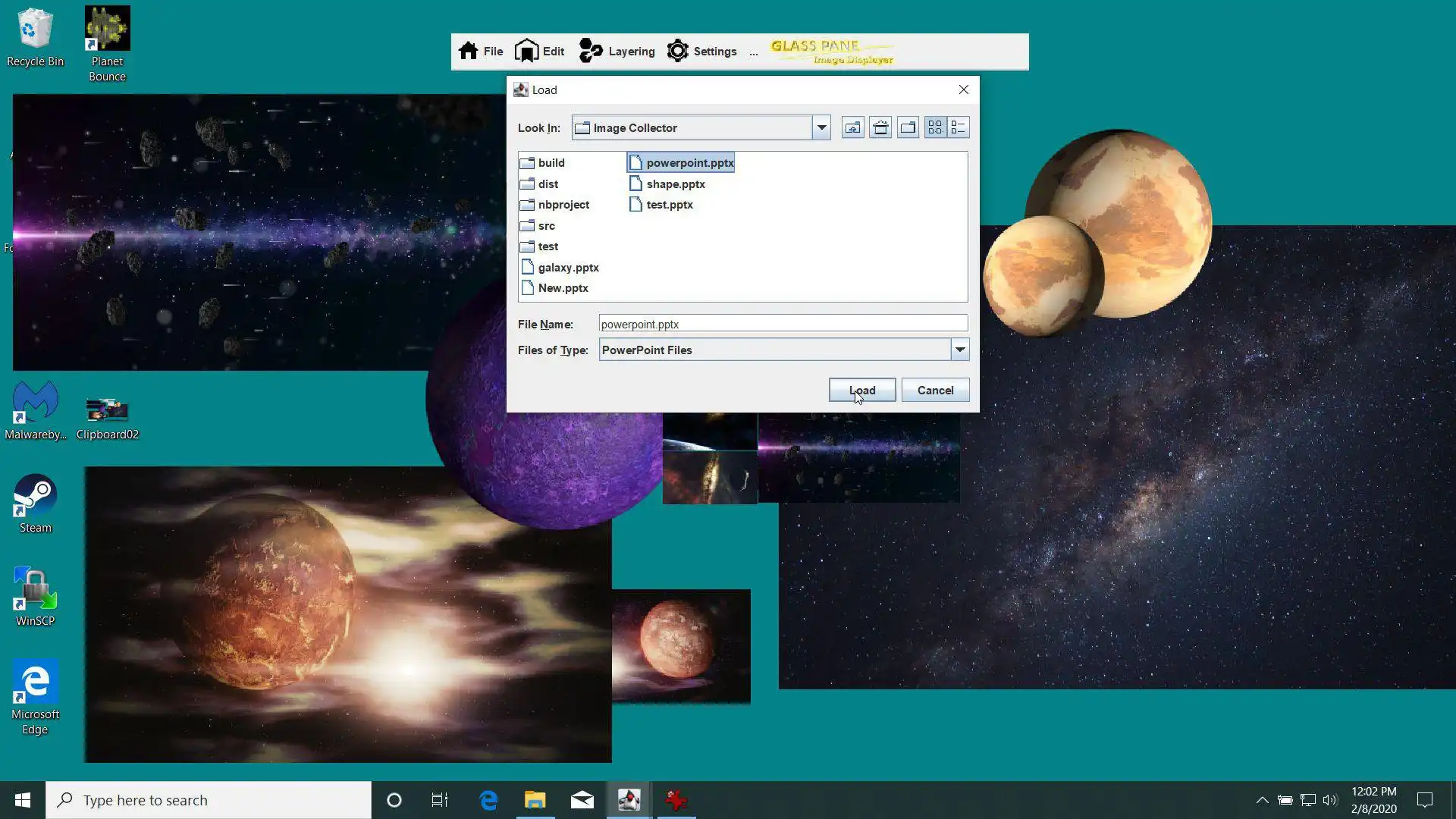
Task: Select the src folder
Action: 546,226
